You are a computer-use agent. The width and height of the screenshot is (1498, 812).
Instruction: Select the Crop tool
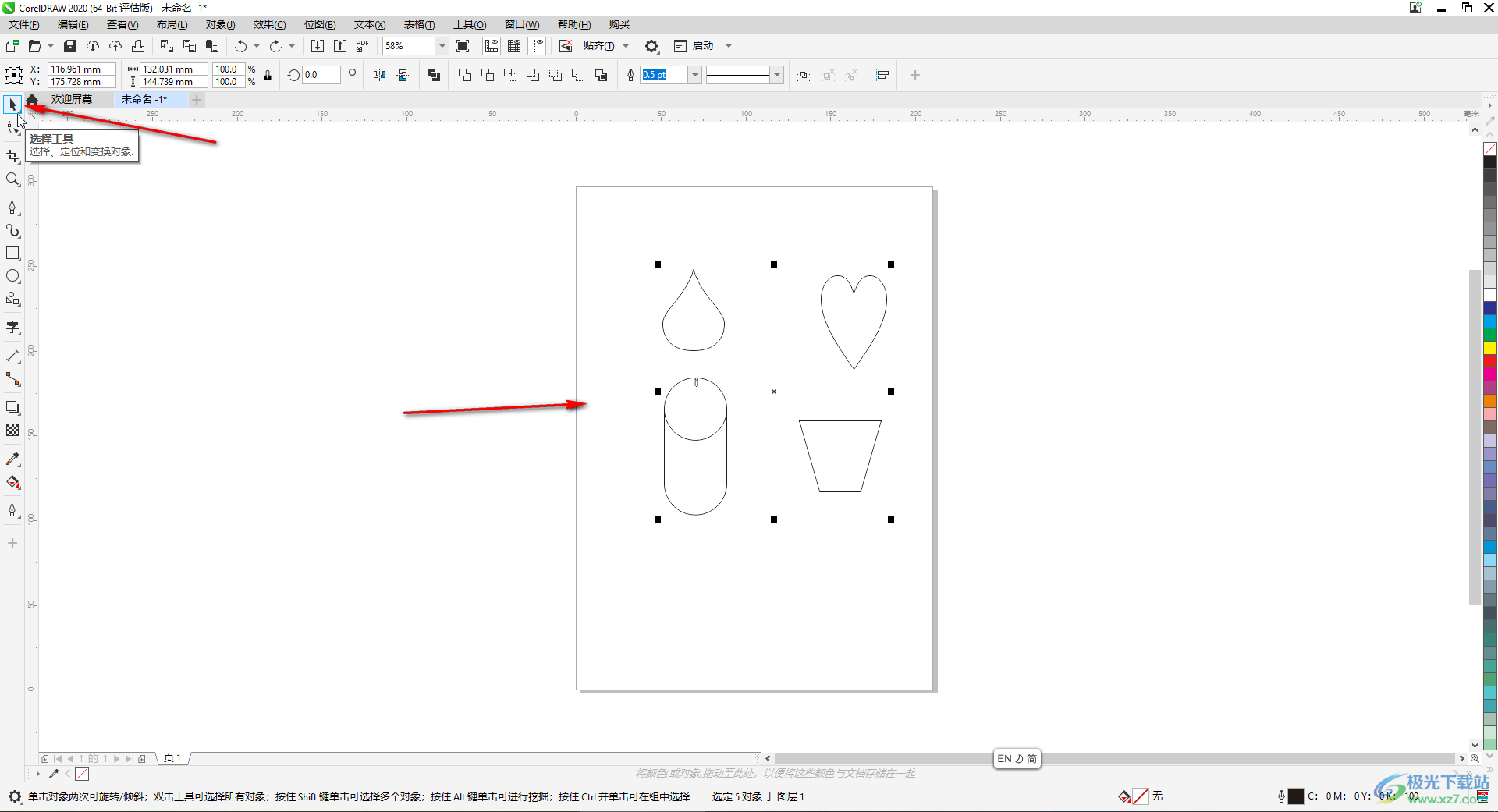click(12, 157)
